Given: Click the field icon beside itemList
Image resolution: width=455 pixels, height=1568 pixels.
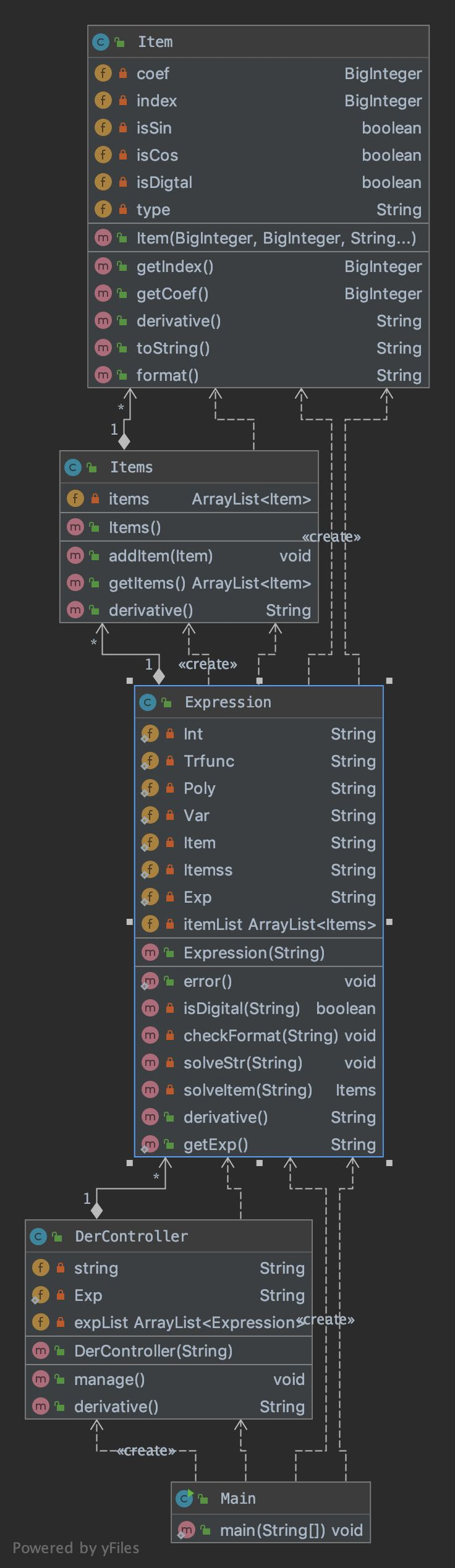Looking at the screenshot, I should (150, 924).
